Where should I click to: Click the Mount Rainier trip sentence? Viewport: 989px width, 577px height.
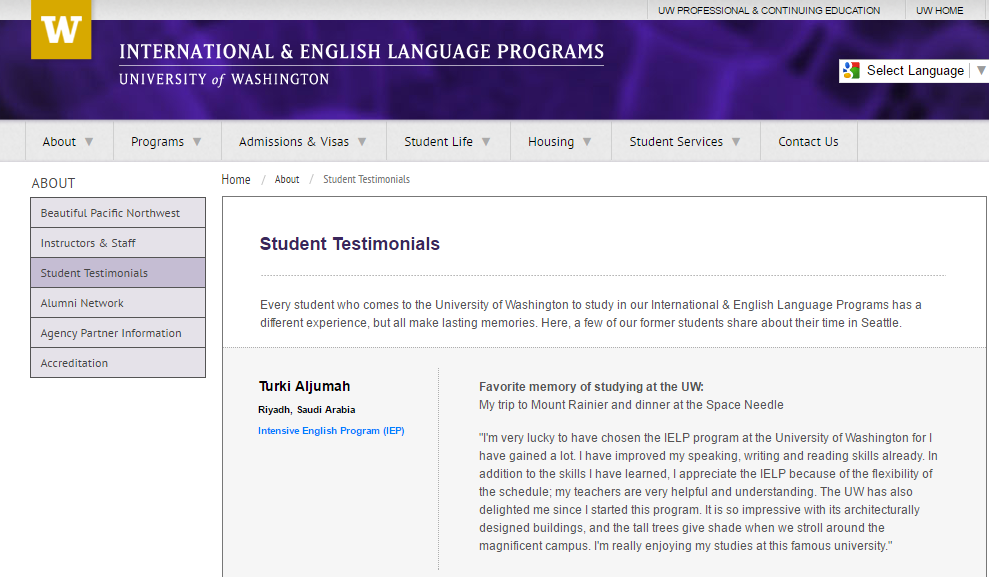pos(631,405)
